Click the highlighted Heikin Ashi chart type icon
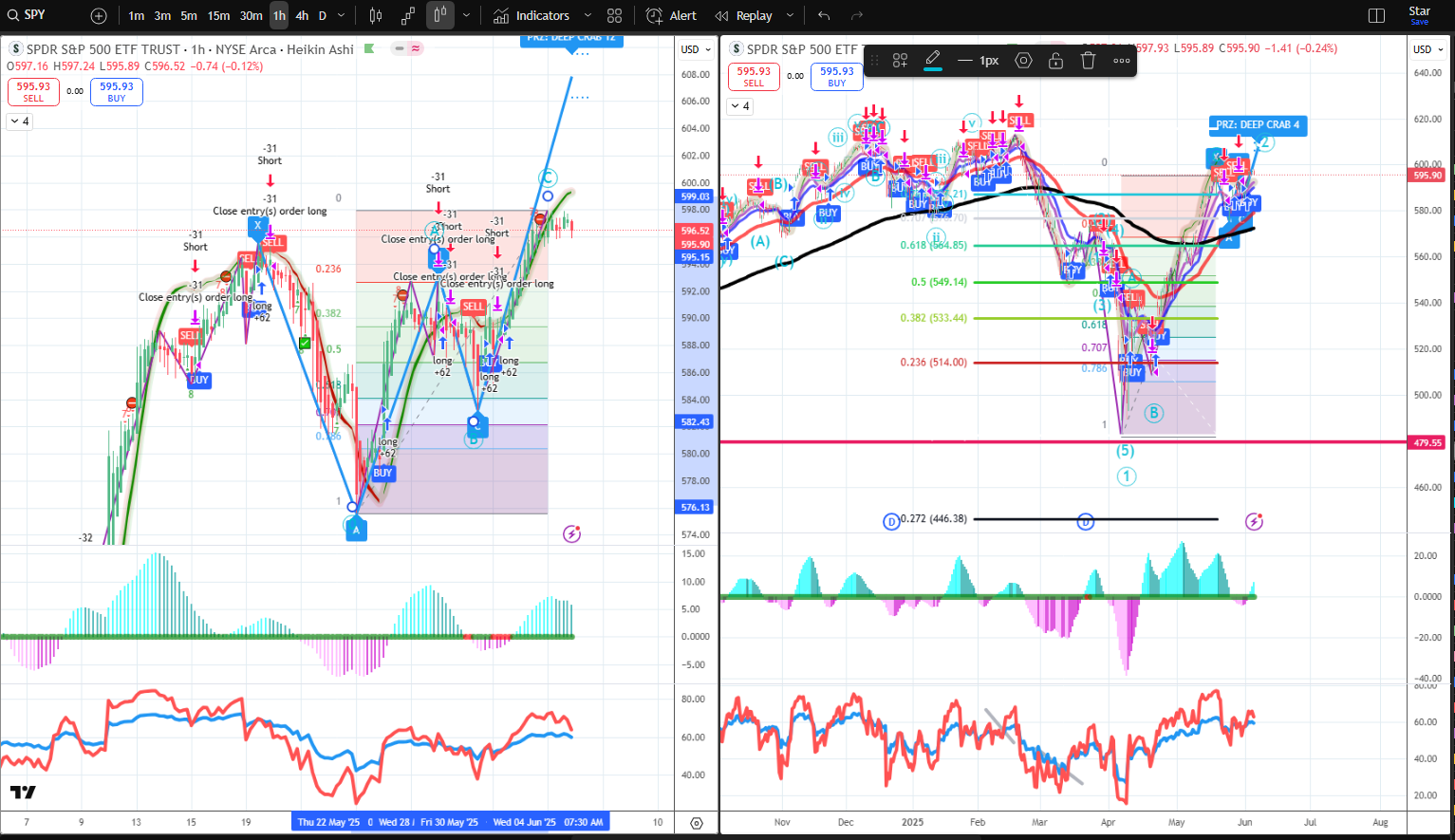Viewport: 1455px width, 840px height. coord(440,15)
